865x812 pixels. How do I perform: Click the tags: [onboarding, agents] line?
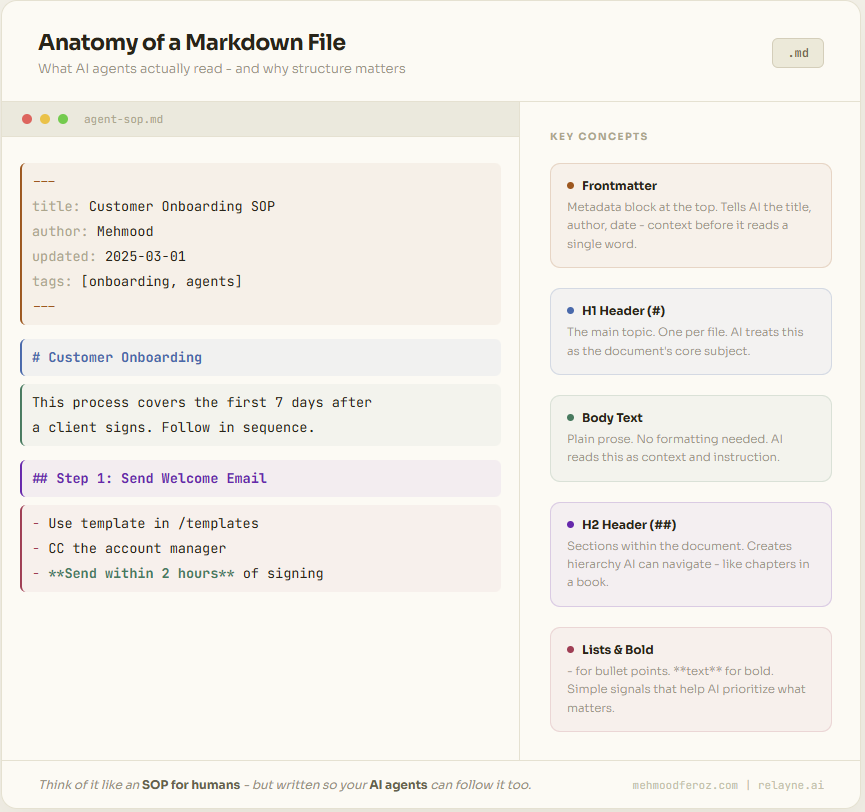click(137, 282)
